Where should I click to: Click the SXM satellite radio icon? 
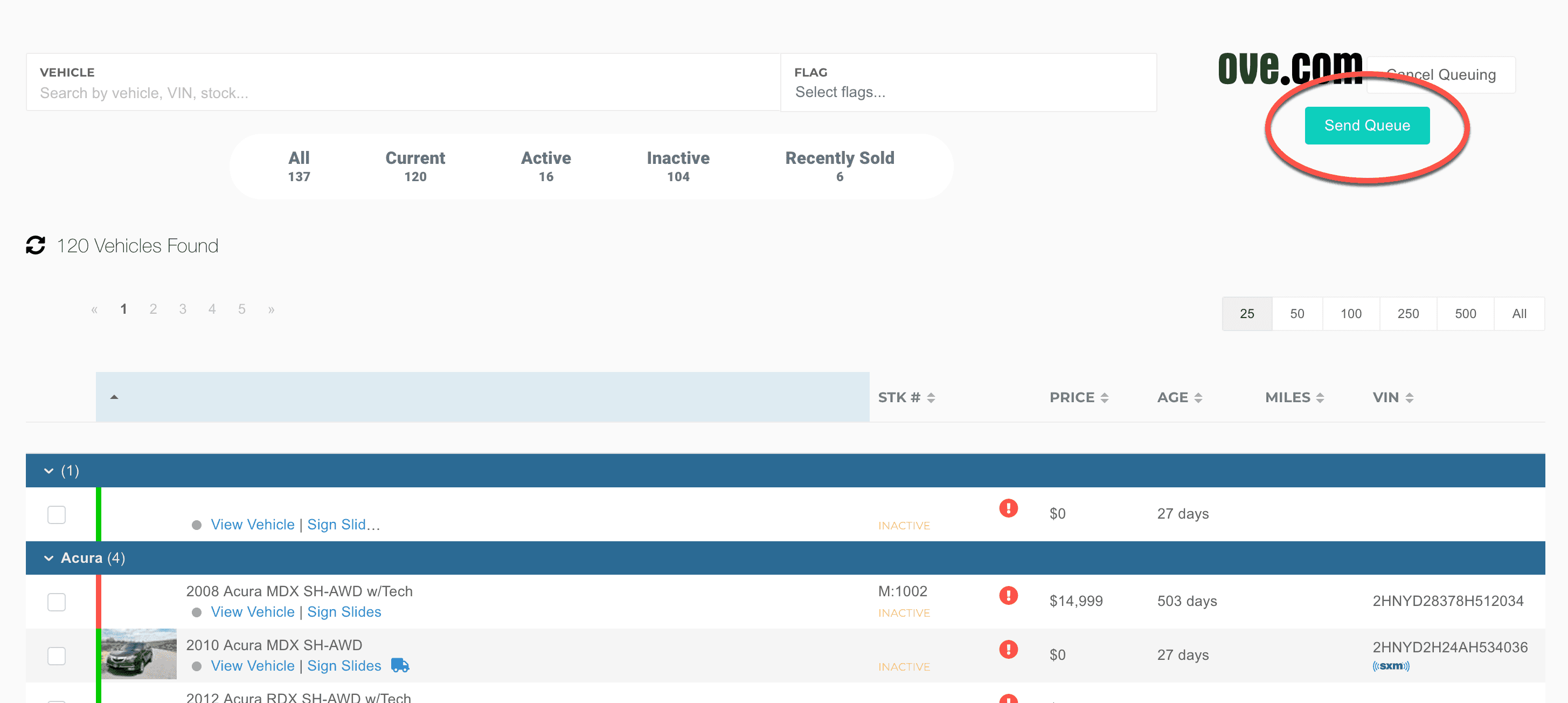point(1390,666)
